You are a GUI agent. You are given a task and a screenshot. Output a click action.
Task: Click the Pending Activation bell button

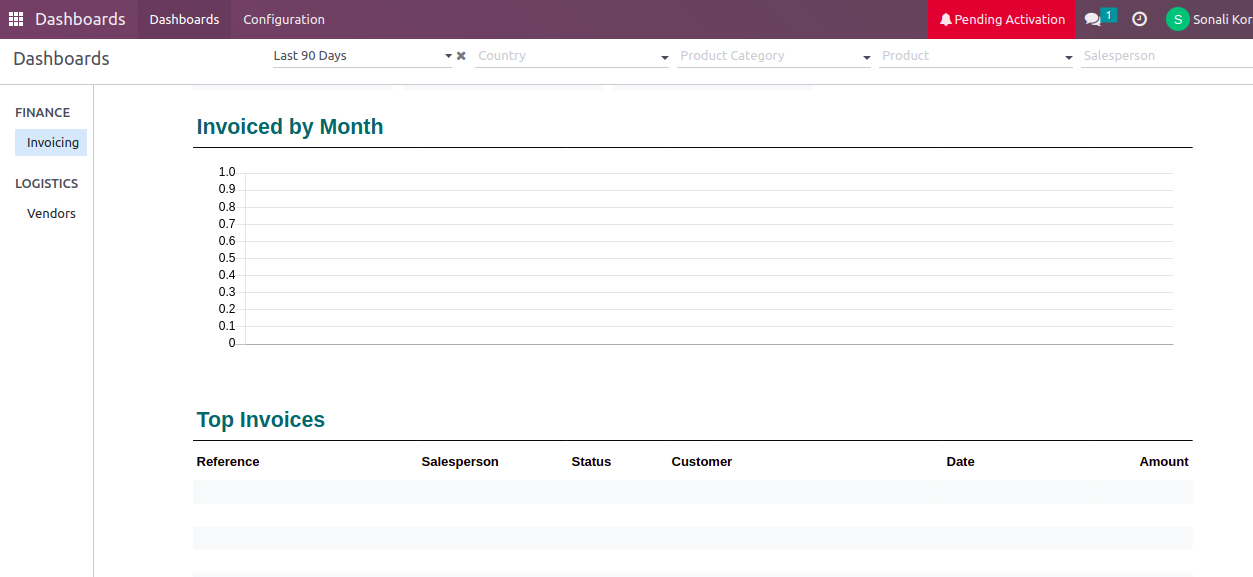click(1002, 19)
